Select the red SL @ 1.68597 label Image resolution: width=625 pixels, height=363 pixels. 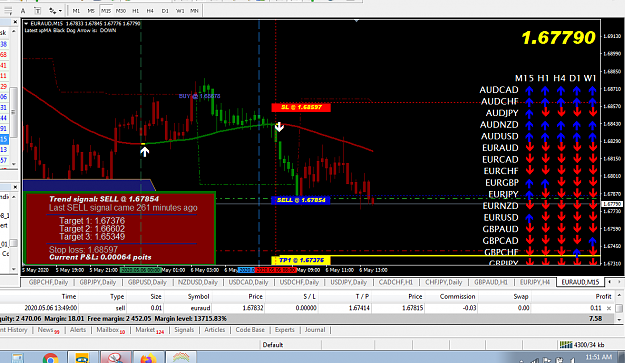tap(301, 107)
